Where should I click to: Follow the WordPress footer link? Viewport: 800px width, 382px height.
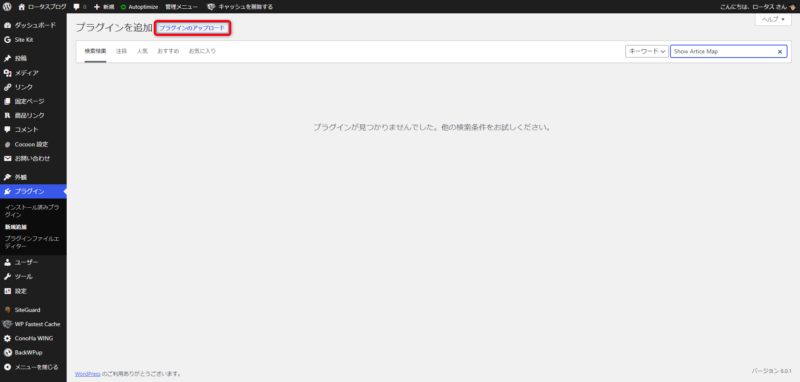(x=88, y=374)
